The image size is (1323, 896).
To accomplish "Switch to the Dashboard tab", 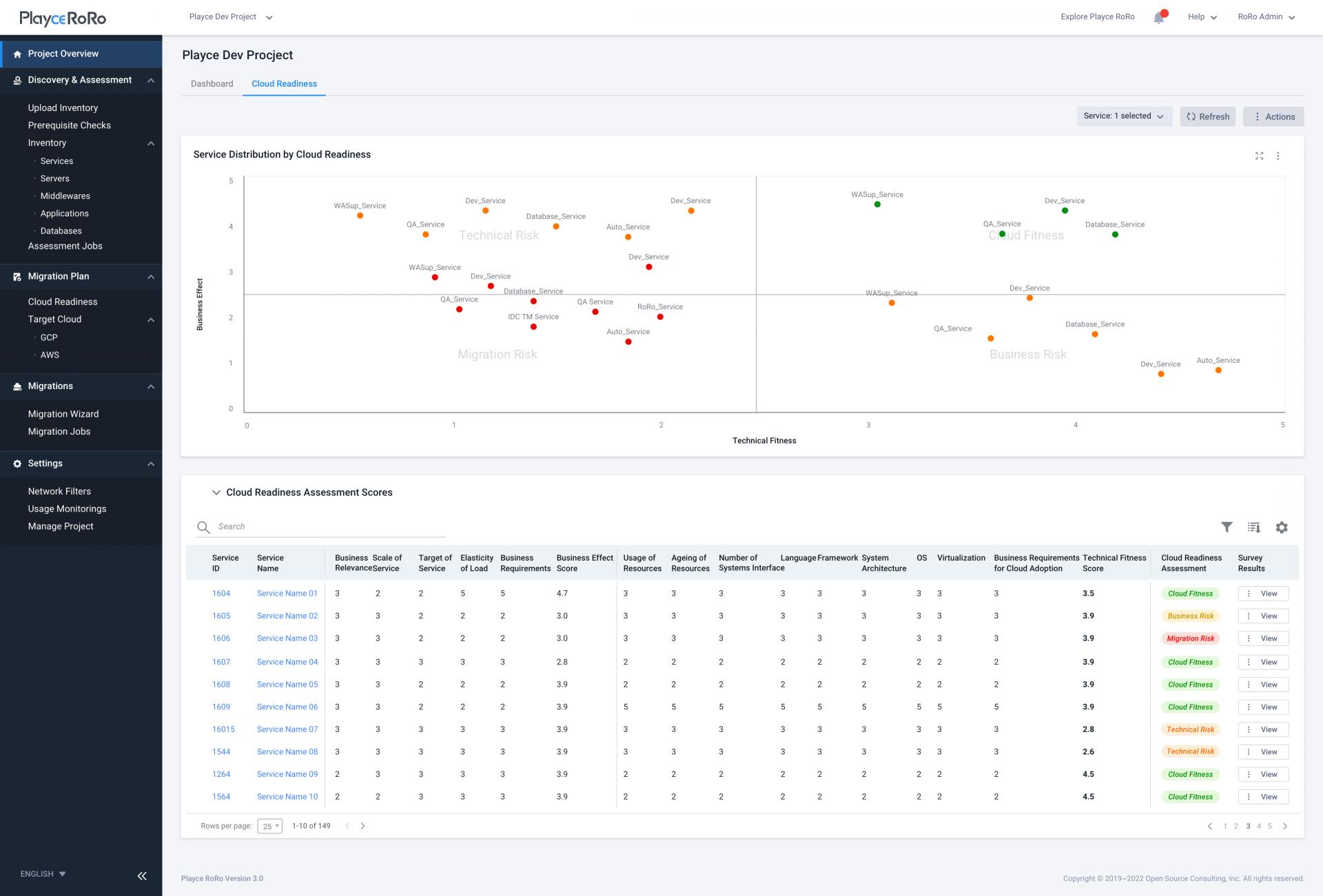I will point(212,84).
